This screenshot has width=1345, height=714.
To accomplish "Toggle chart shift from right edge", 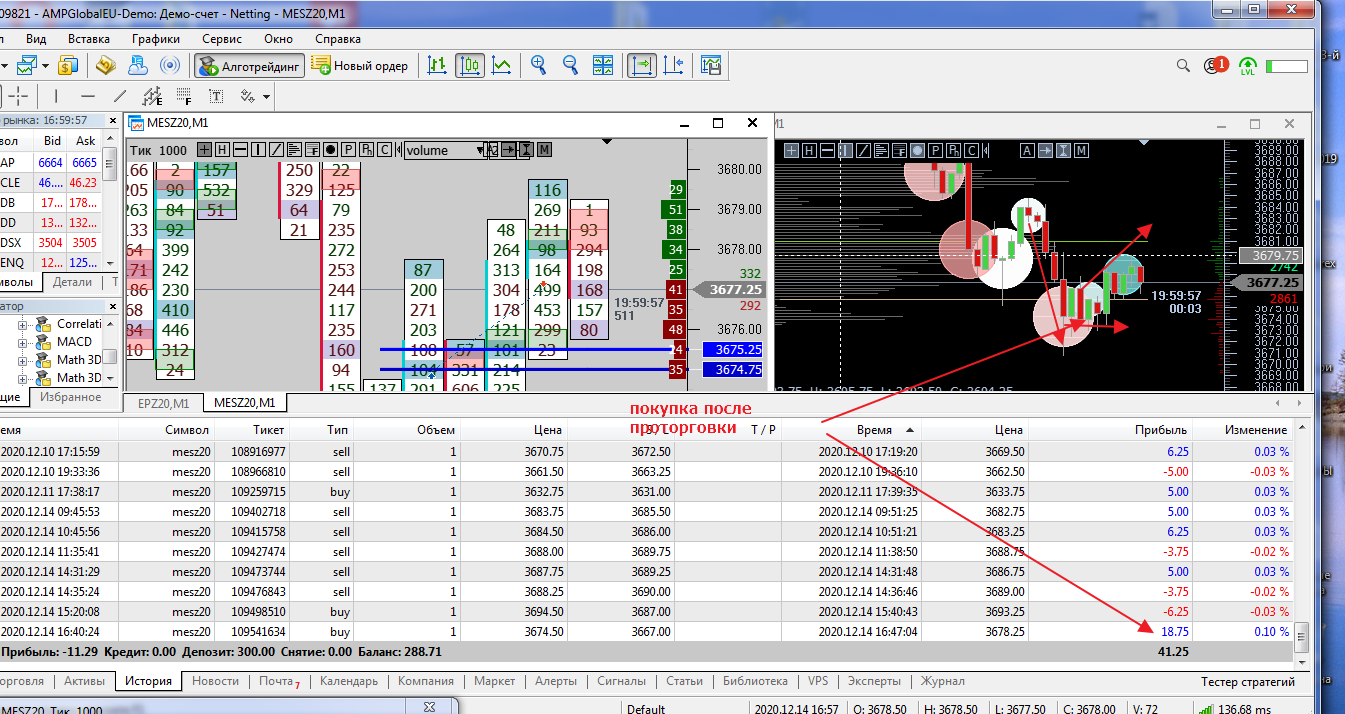I will coord(673,65).
